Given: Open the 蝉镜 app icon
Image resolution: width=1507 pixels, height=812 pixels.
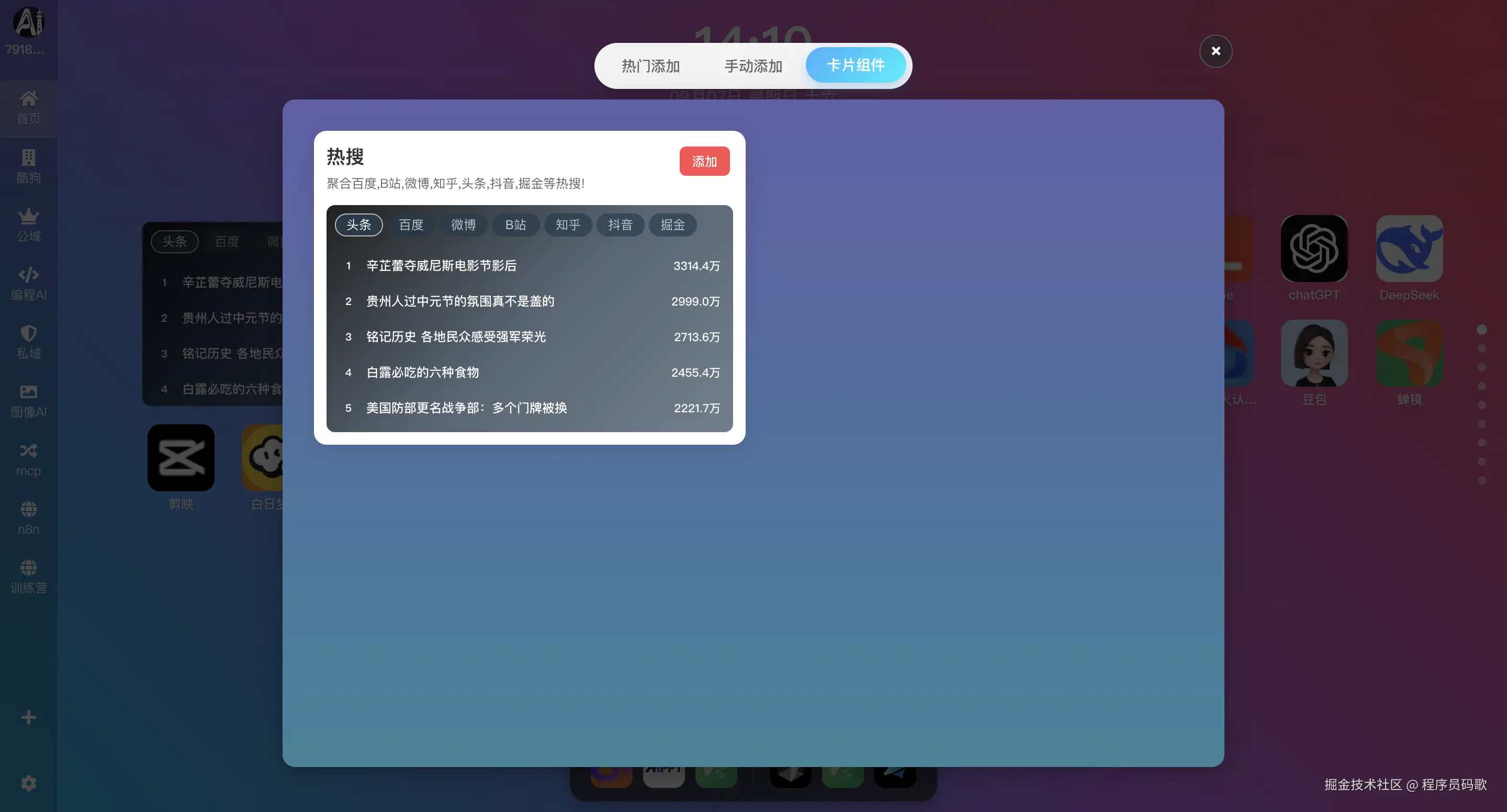Looking at the screenshot, I should click(x=1410, y=353).
